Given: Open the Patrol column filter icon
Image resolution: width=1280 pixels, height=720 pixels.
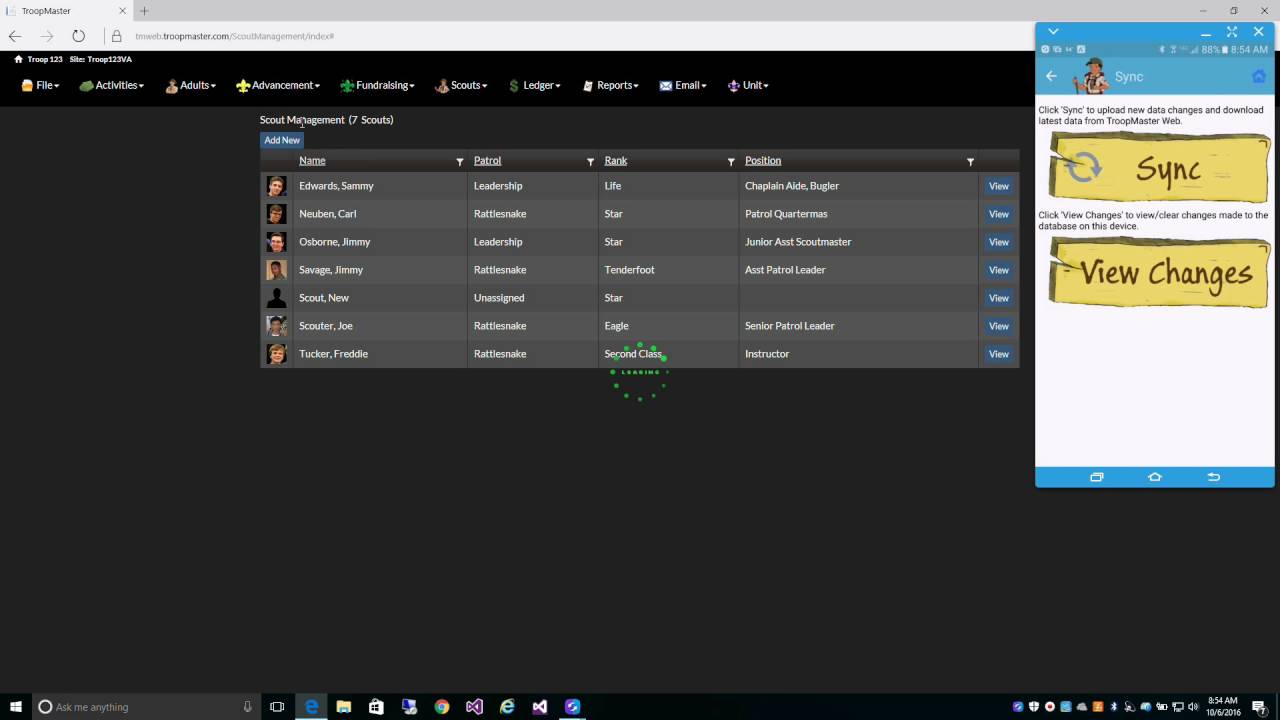Looking at the screenshot, I should click(x=590, y=162).
